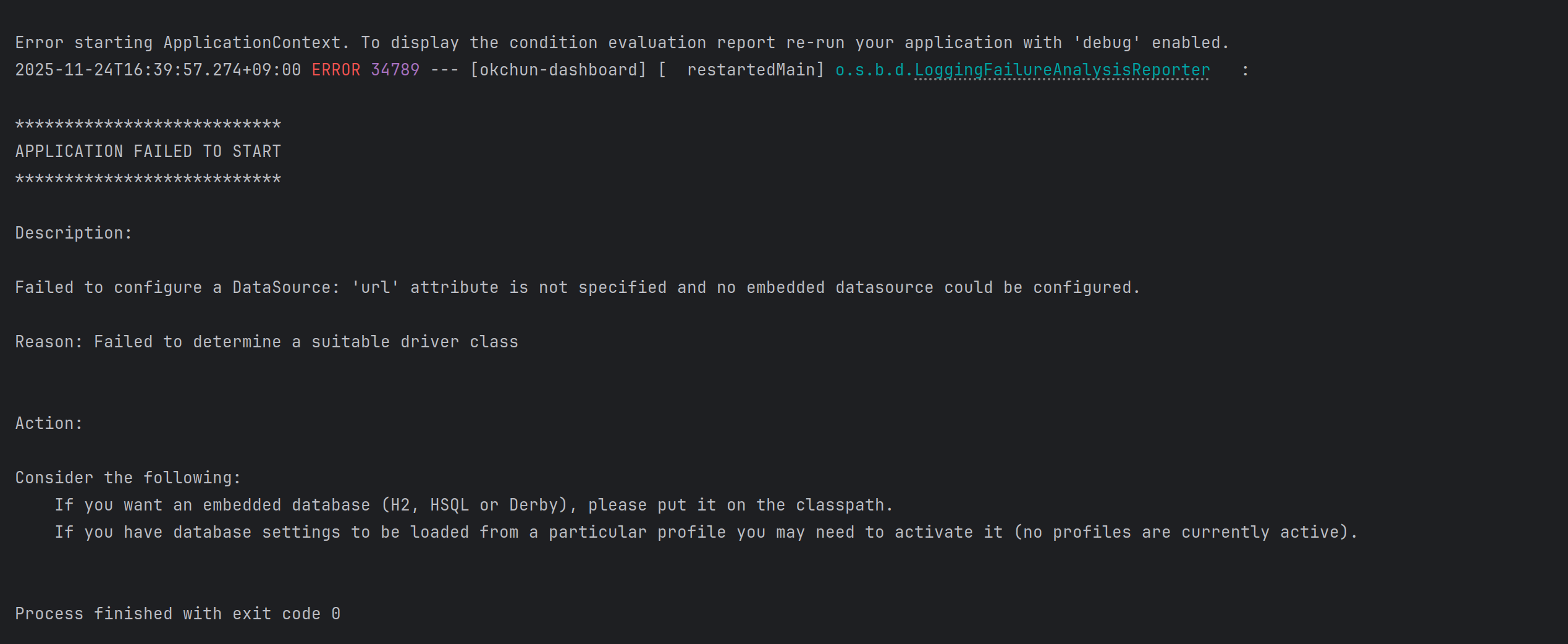The width and height of the screenshot is (1568, 644).
Task: Click the red ERROR log level text
Action: tap(335, 70)
